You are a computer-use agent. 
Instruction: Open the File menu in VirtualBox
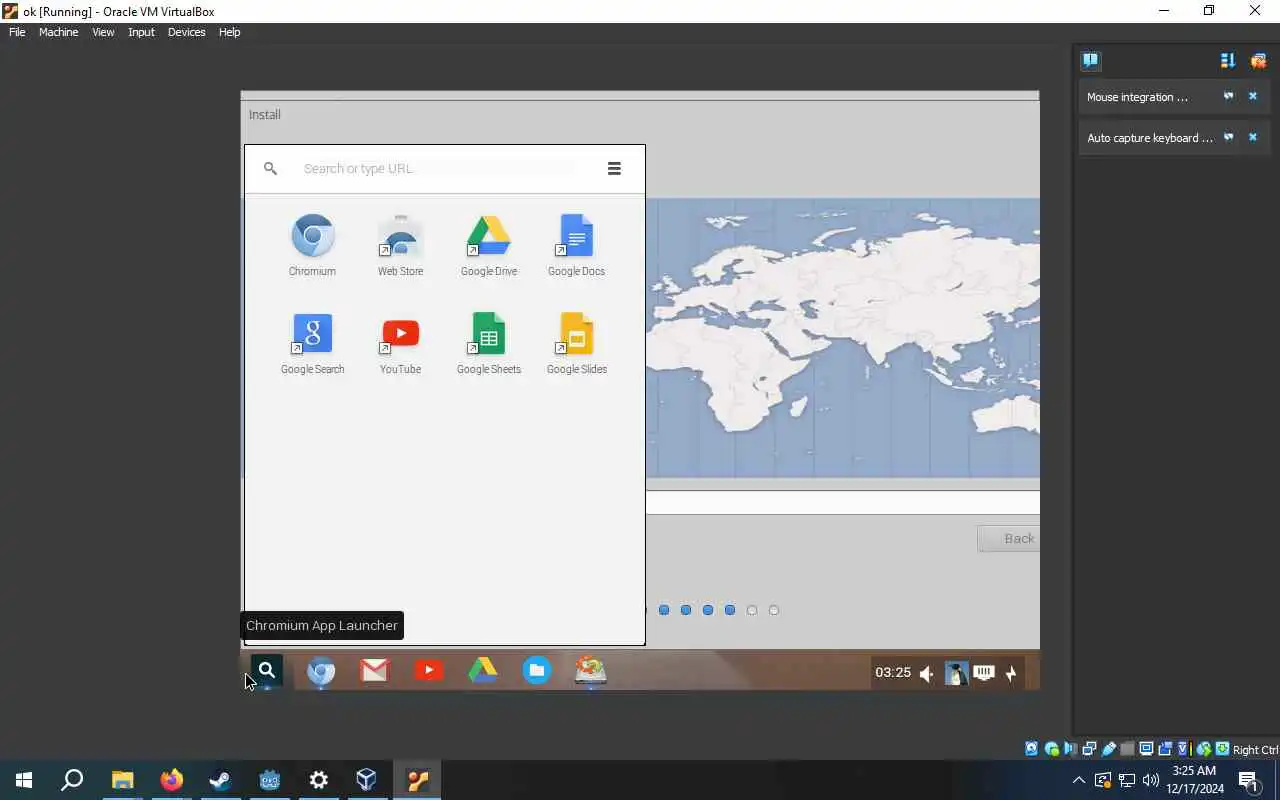coord(17,32)
